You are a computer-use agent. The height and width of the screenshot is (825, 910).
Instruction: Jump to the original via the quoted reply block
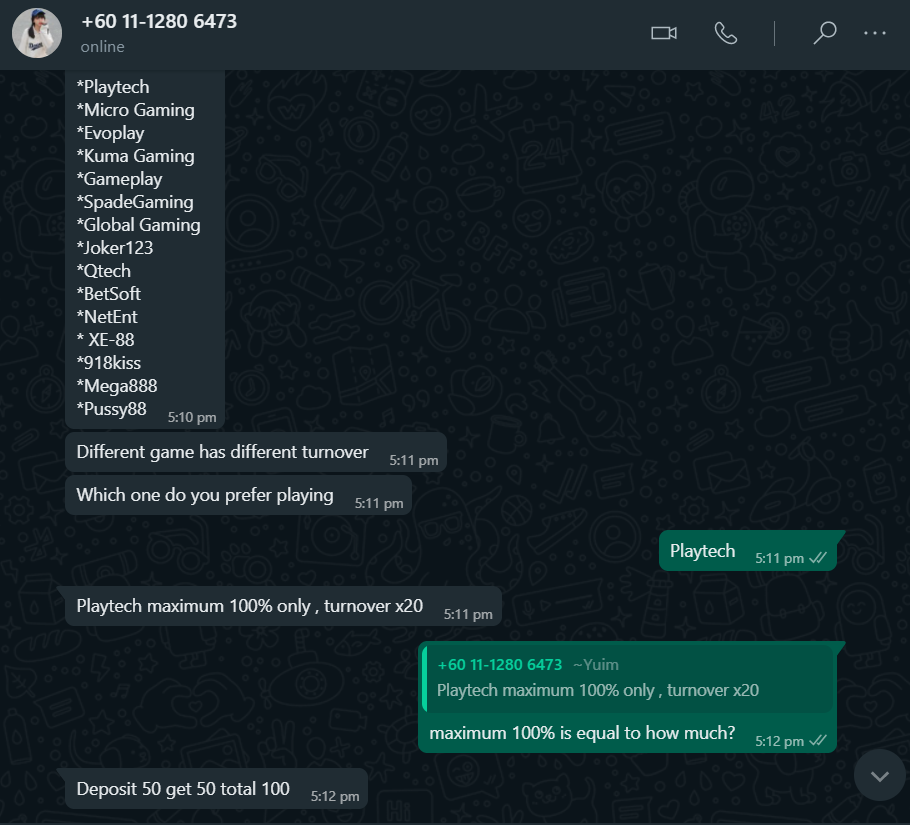tap(630, 678)
